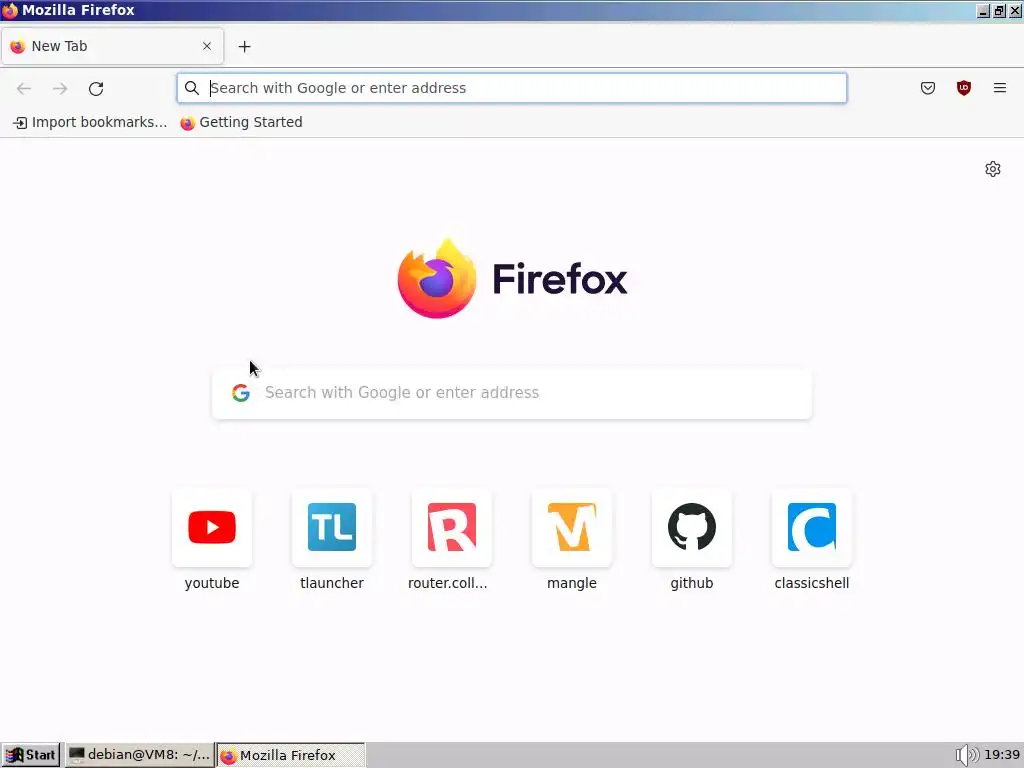
Task: Go back one page
Action: click(24, 88)
